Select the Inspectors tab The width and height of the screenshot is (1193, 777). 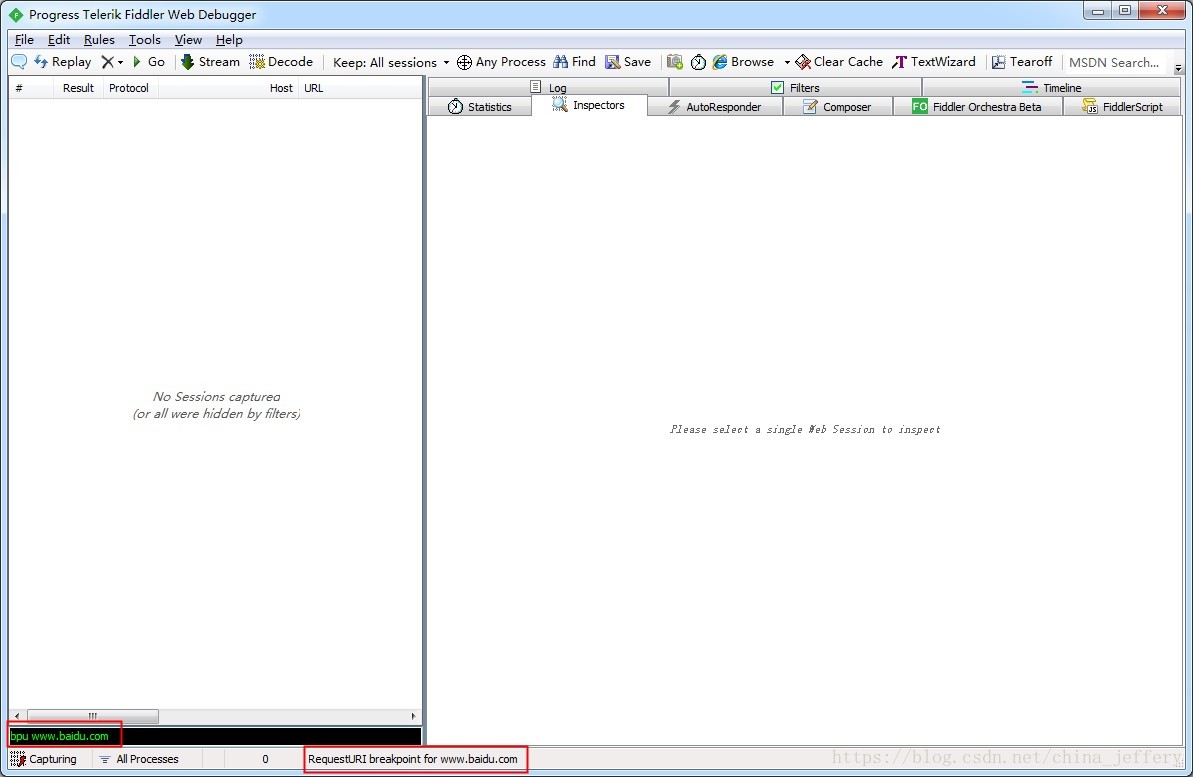coord(590,105)
